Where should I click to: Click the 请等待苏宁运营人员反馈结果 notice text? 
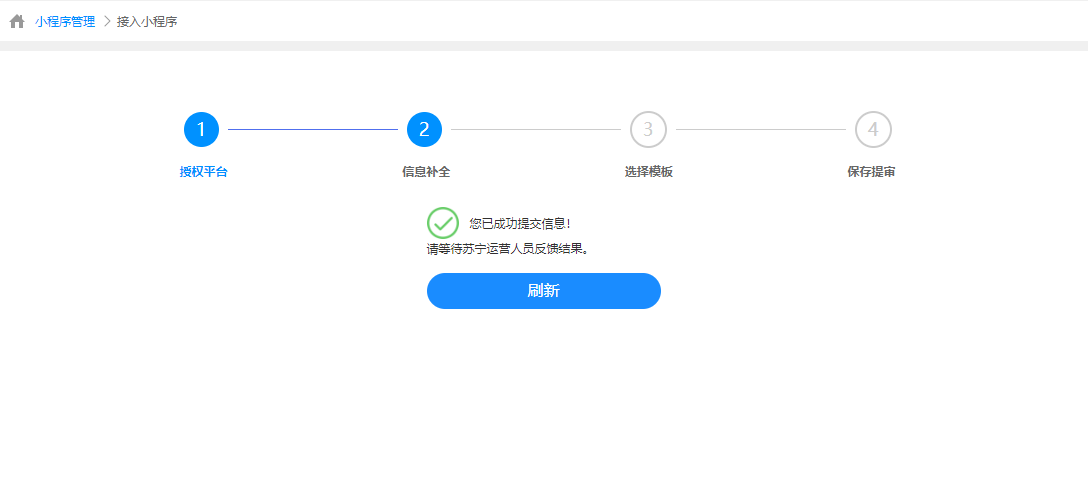507,249
